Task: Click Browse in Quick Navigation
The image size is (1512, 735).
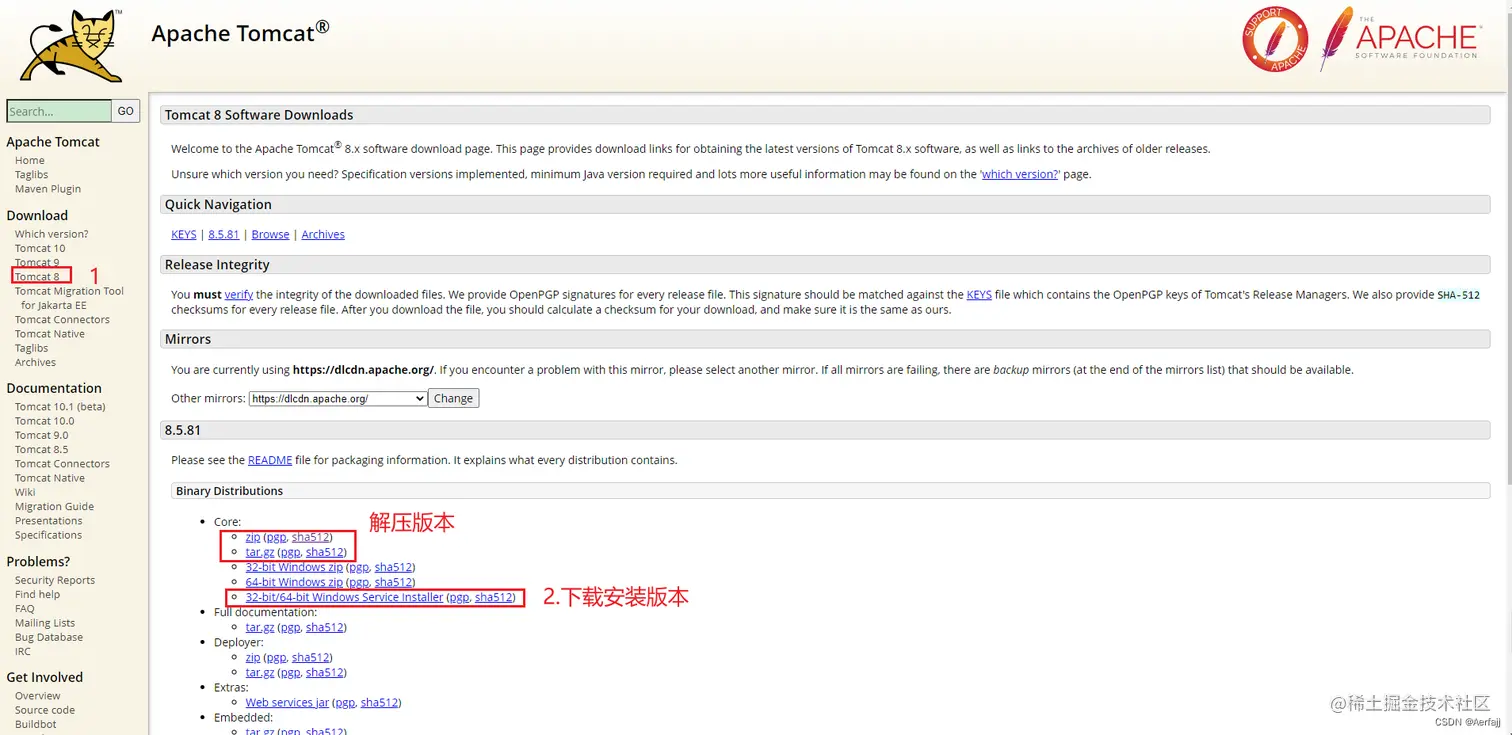Action: tap(270, 234)
